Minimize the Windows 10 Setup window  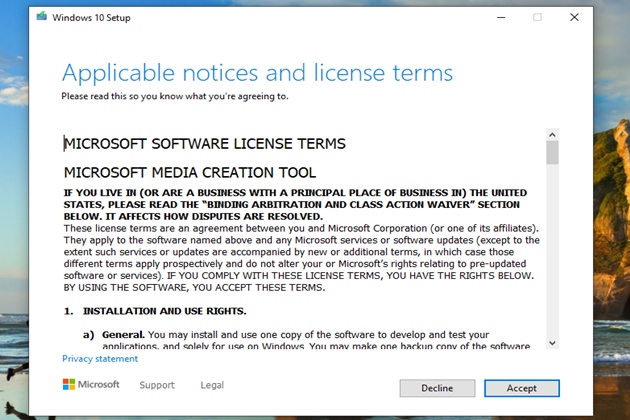(x=499, y=17)
